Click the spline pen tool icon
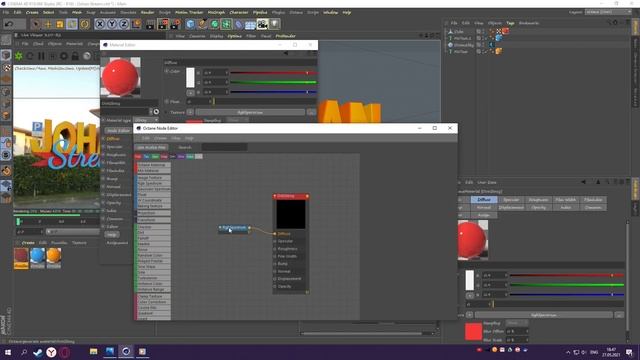The height and width of the screenshot is (360, 640). (202, 24)
